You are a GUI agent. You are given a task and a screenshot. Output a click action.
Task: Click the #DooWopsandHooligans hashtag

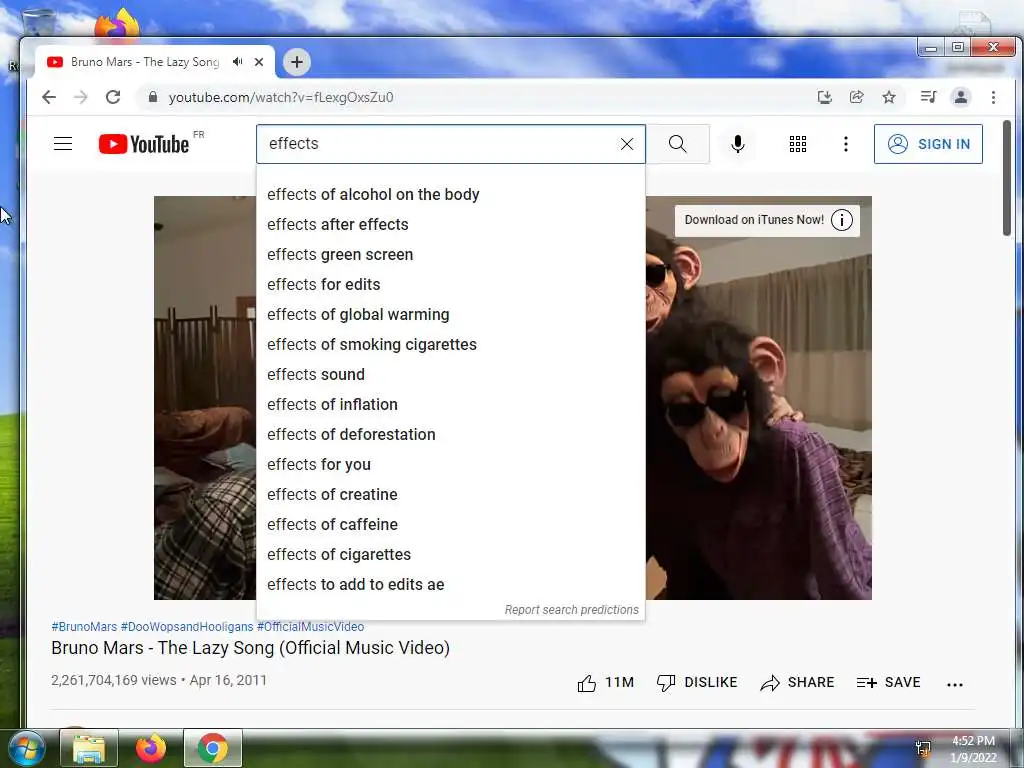(x=187, y=627)
